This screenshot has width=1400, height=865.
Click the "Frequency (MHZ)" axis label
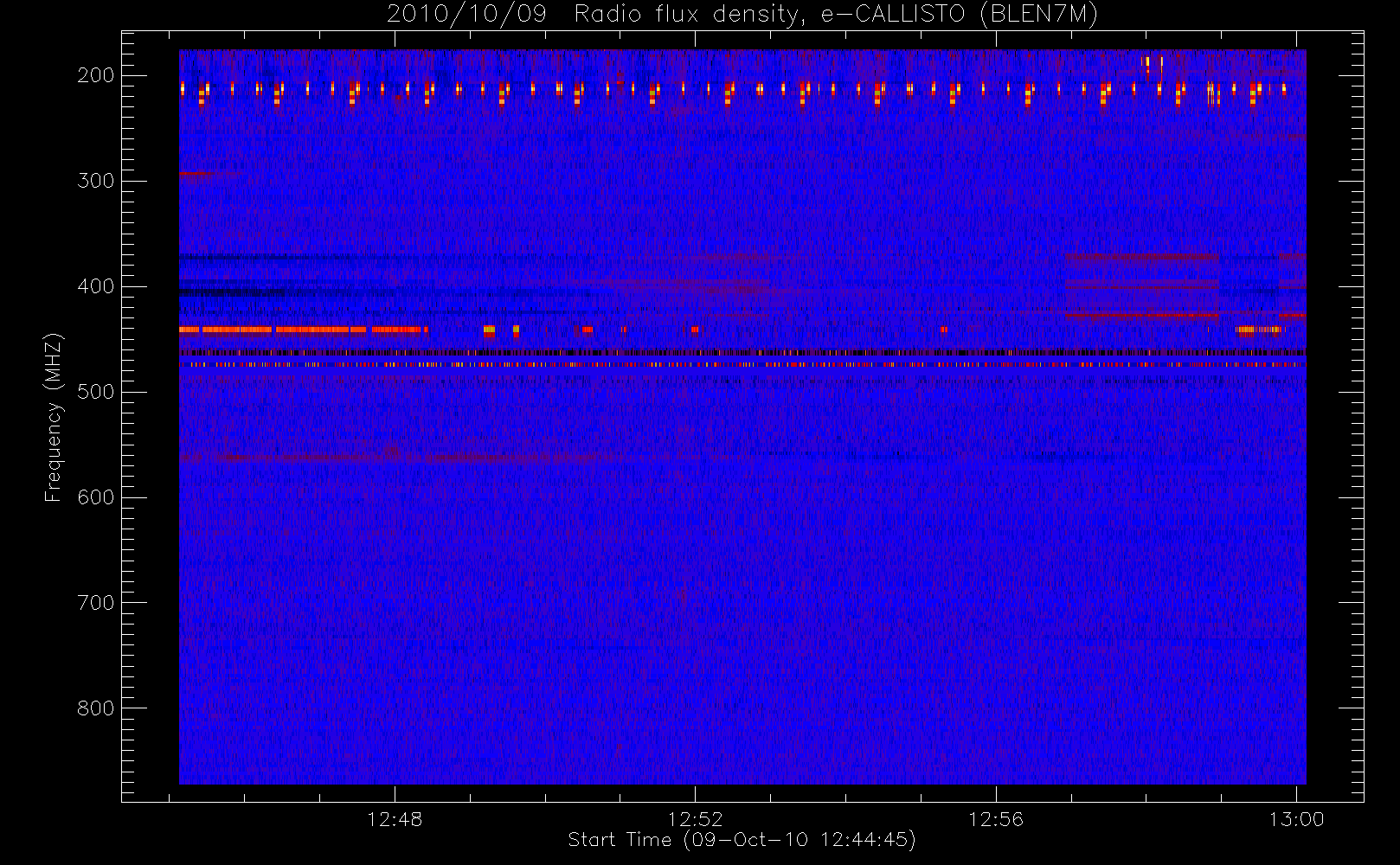pyautogui.click(x=54, y=417)
